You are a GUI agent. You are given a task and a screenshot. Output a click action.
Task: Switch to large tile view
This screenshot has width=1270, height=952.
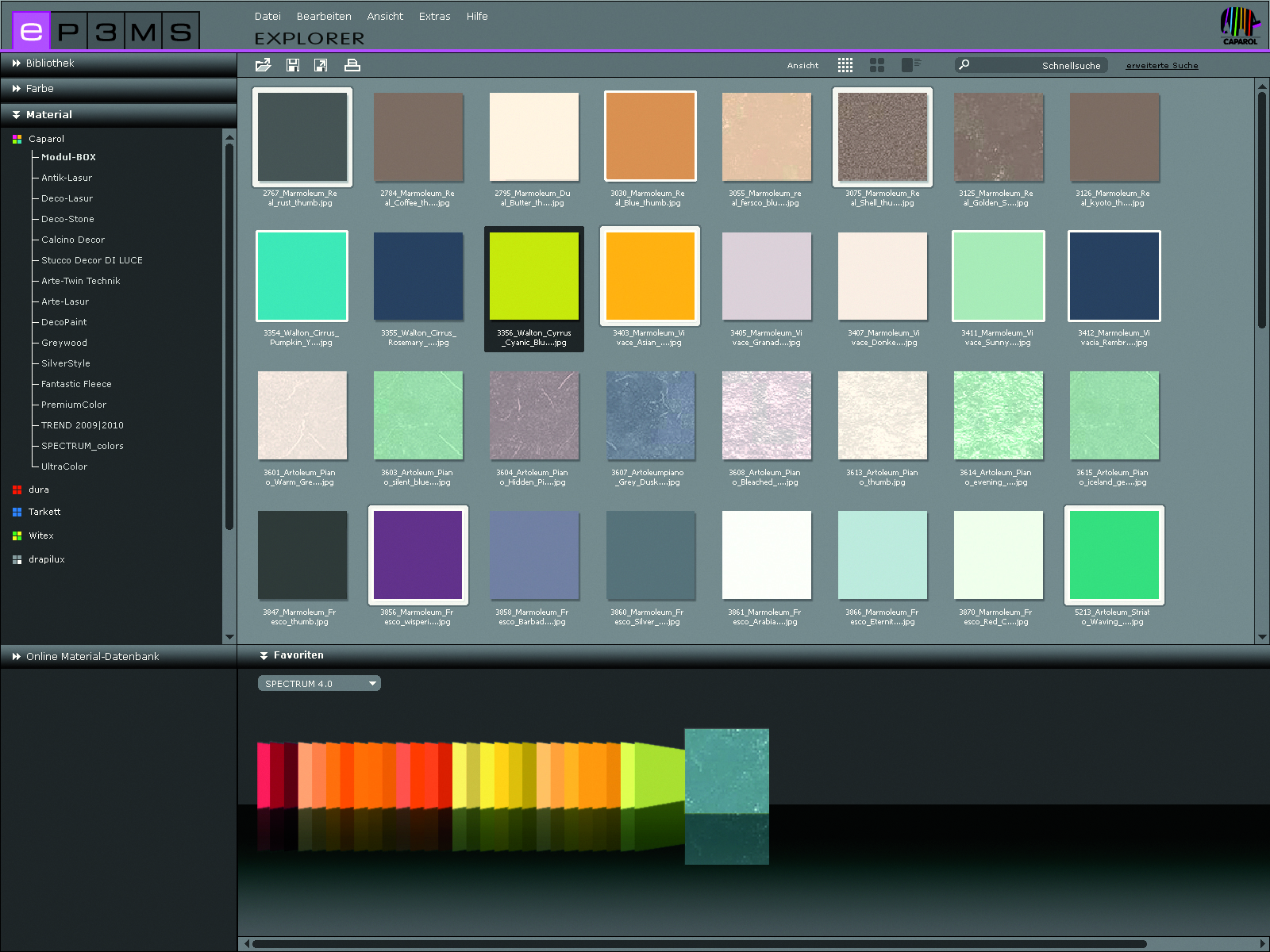(x=877, y=65)
